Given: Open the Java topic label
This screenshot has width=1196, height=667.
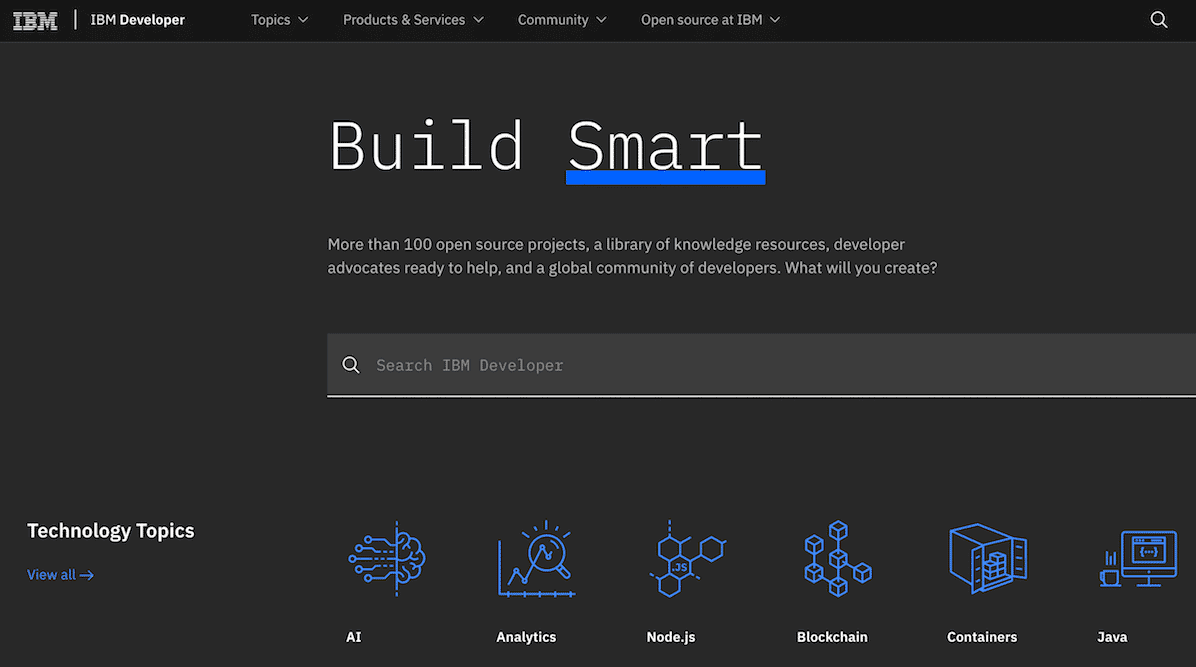Looking at the screenshot, I should (x=1111, y=637).
